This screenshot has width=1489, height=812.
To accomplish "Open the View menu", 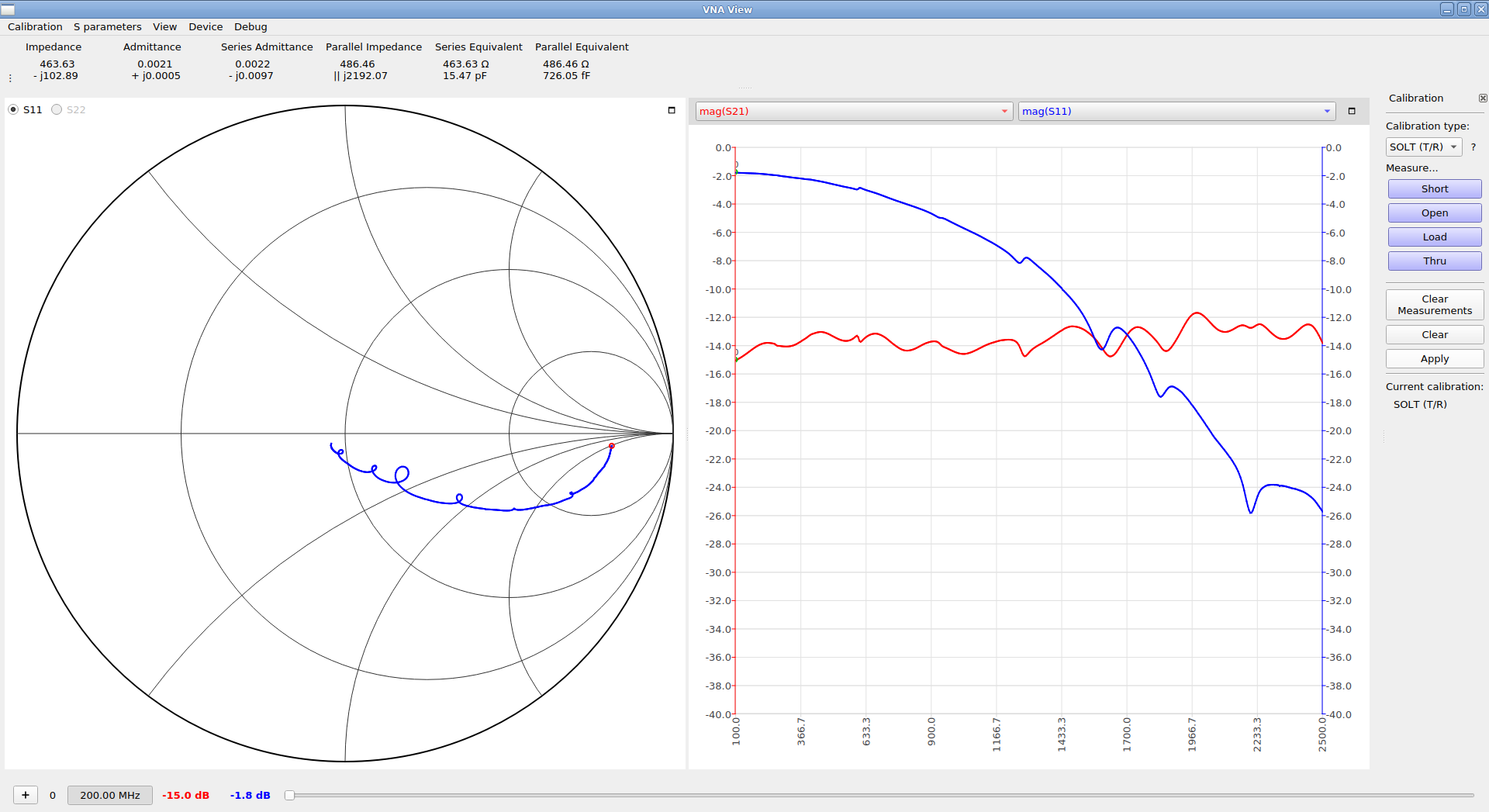I will coord(164,26).
